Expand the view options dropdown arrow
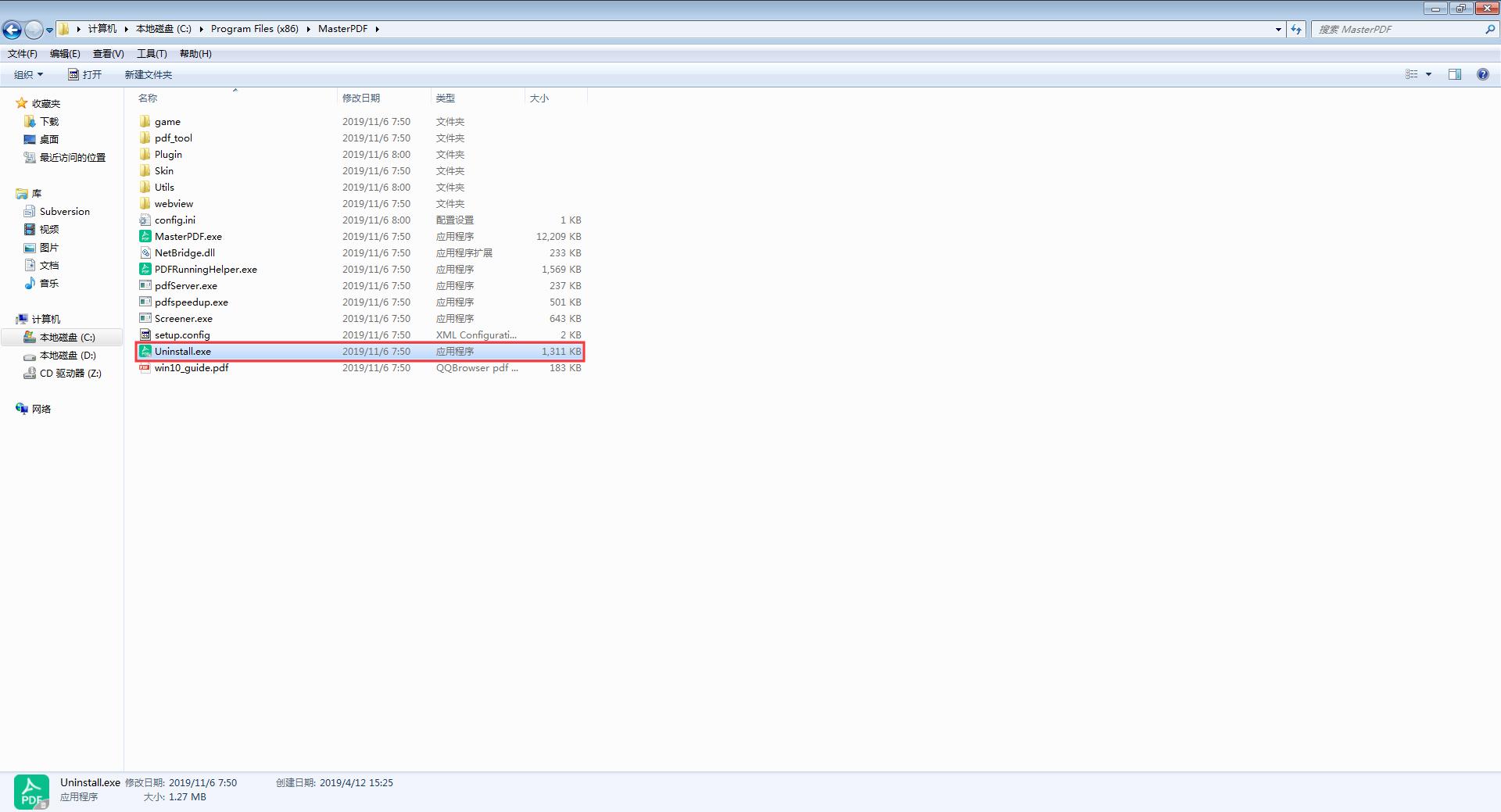This screenshot has height=812, width=1501. (x=1428, y=74)
